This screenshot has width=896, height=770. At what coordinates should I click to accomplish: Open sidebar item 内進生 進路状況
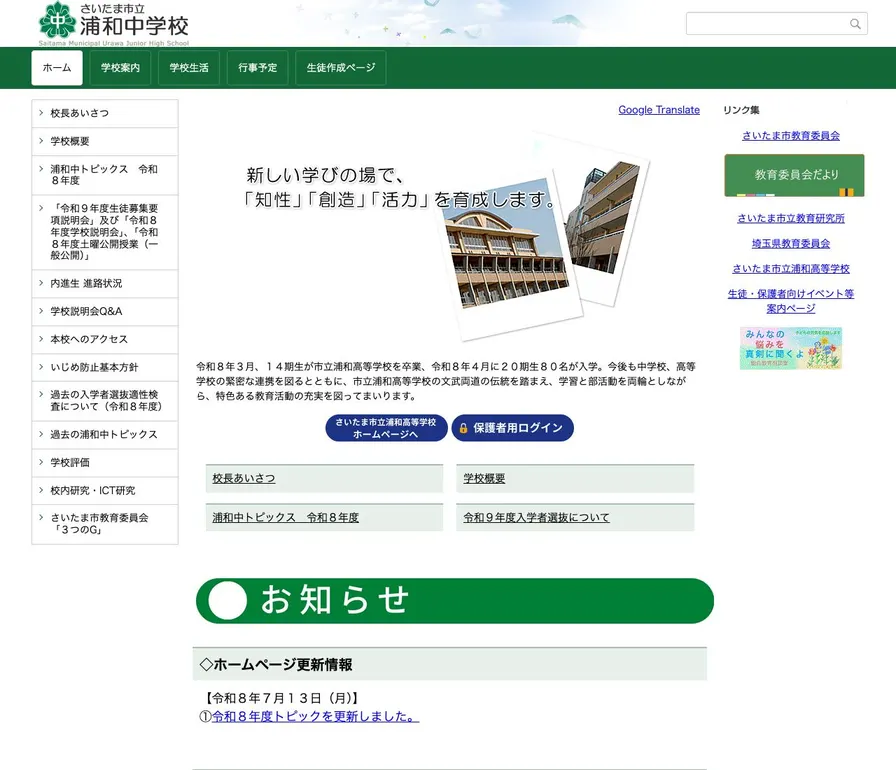[105, 284]
